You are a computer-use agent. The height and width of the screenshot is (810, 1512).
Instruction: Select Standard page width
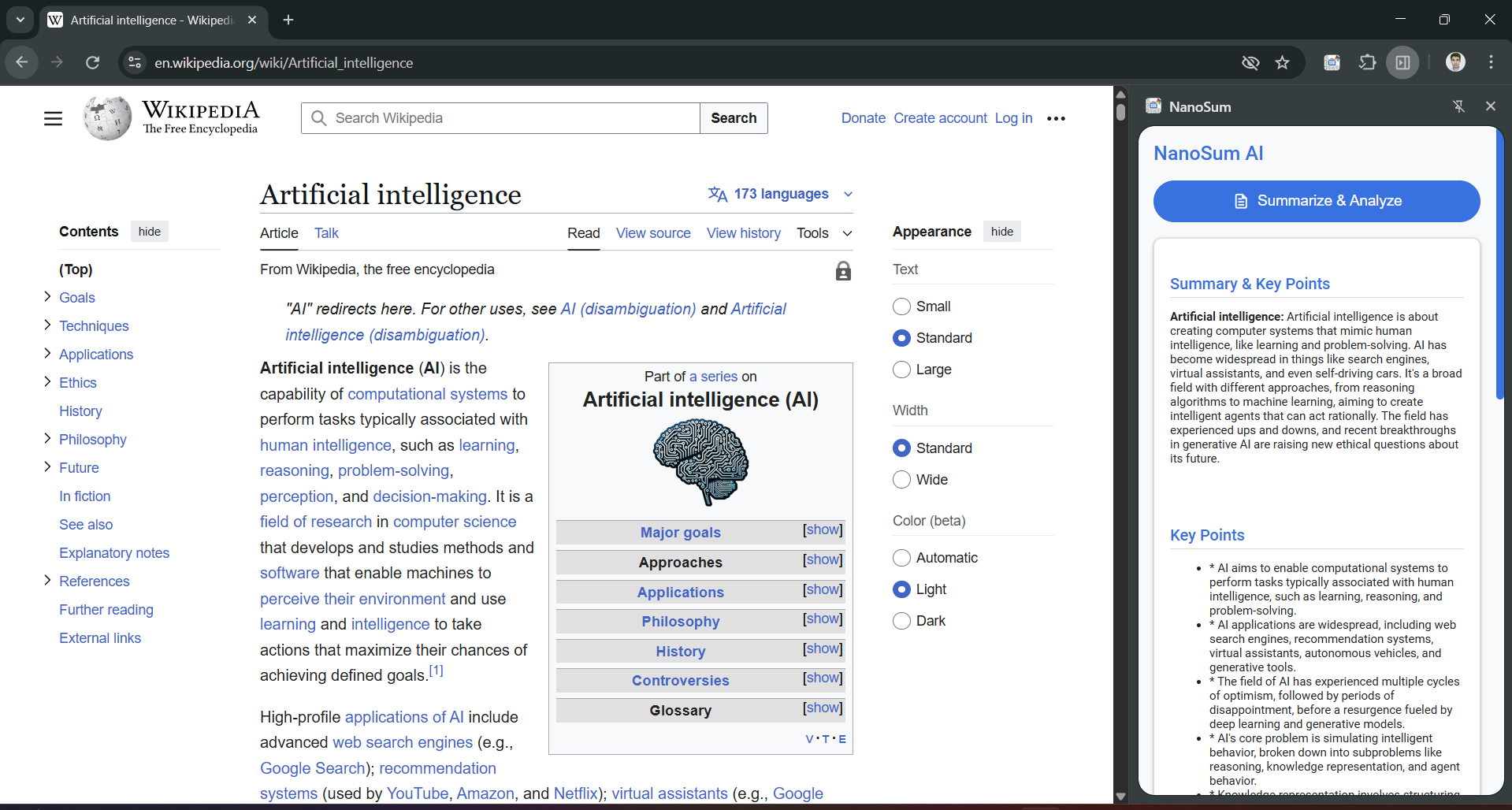coord(902,448)
